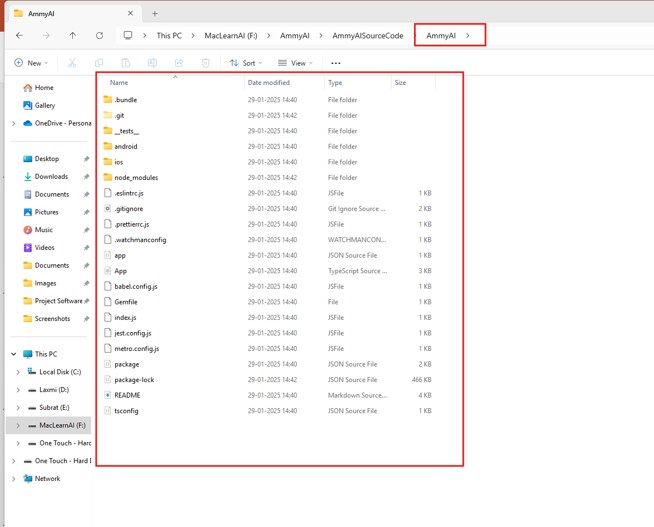Open the See more ellipsis menu
The height and width of the screenshot is (527, 654).
coord(336,63)
